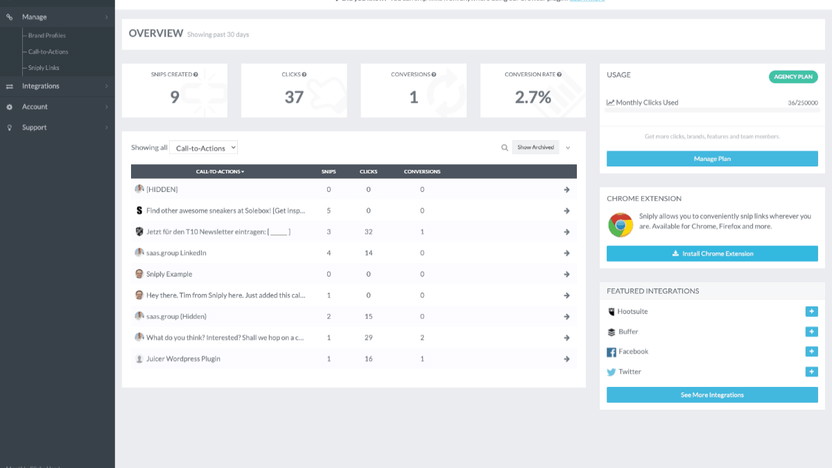Add the Facebook integration with plus
The width and height of the screenshot is (832, 468).
[811, 351]
